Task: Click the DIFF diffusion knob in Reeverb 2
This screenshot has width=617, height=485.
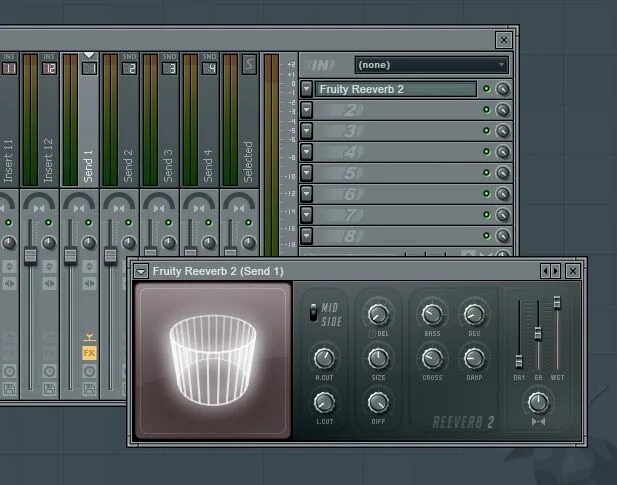Action: click(x=378, y=402)
